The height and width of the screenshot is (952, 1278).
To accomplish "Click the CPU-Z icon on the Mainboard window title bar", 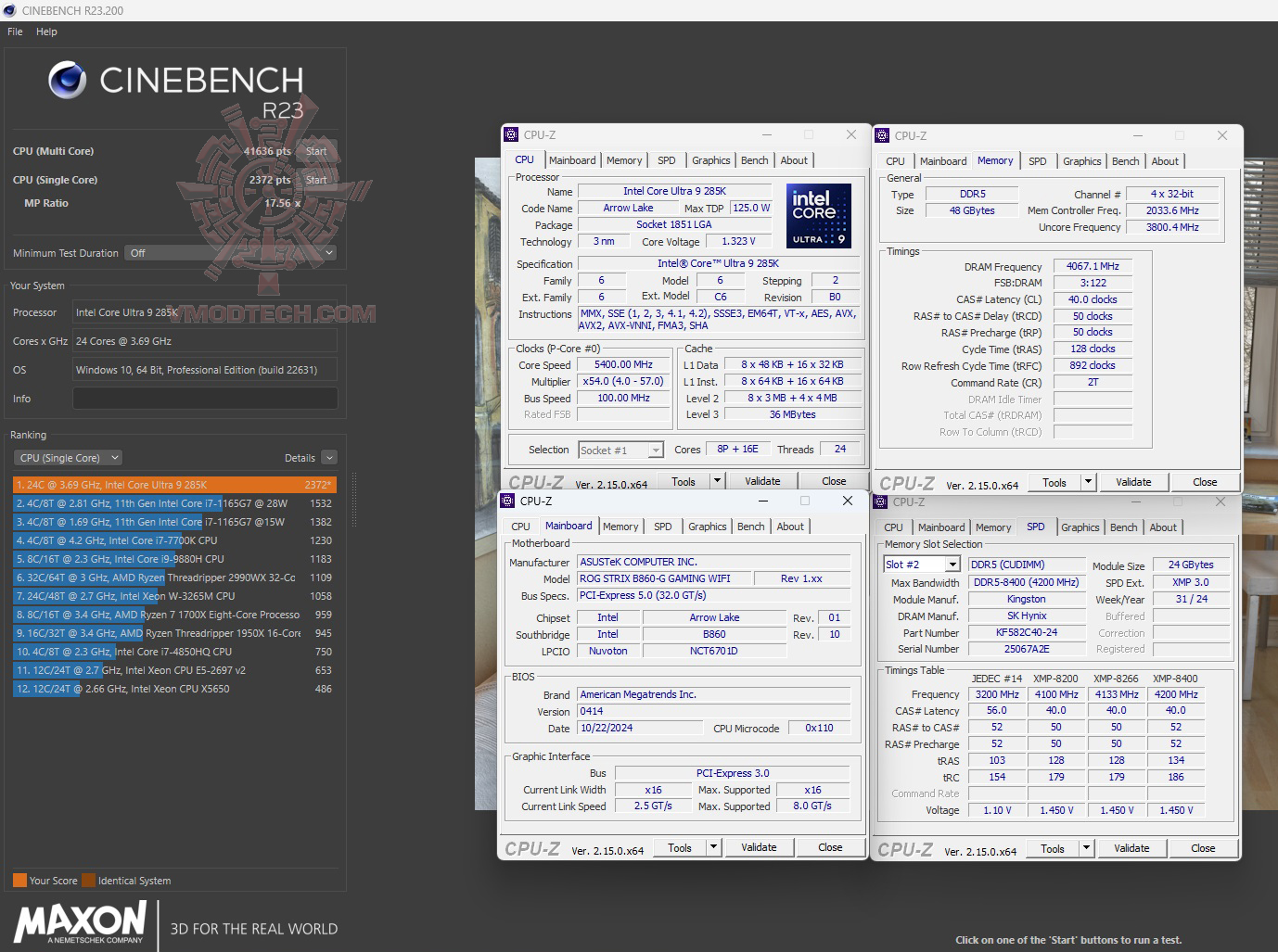I will 506,501.
